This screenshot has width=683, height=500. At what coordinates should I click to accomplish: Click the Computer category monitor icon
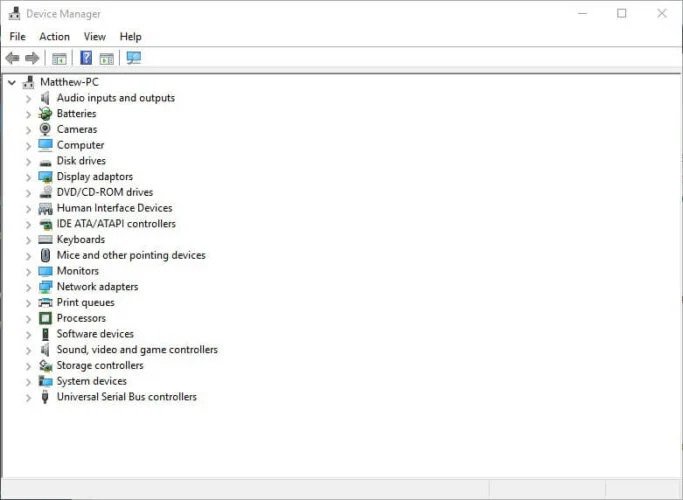click(x=45, y=145)
